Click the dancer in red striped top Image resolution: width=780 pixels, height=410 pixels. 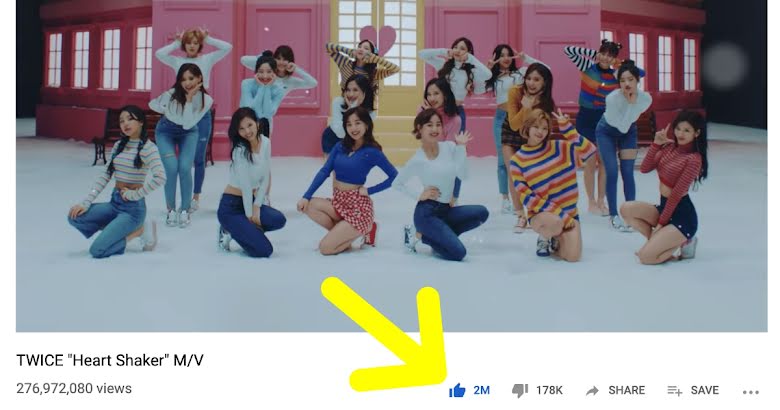point(667,187)
